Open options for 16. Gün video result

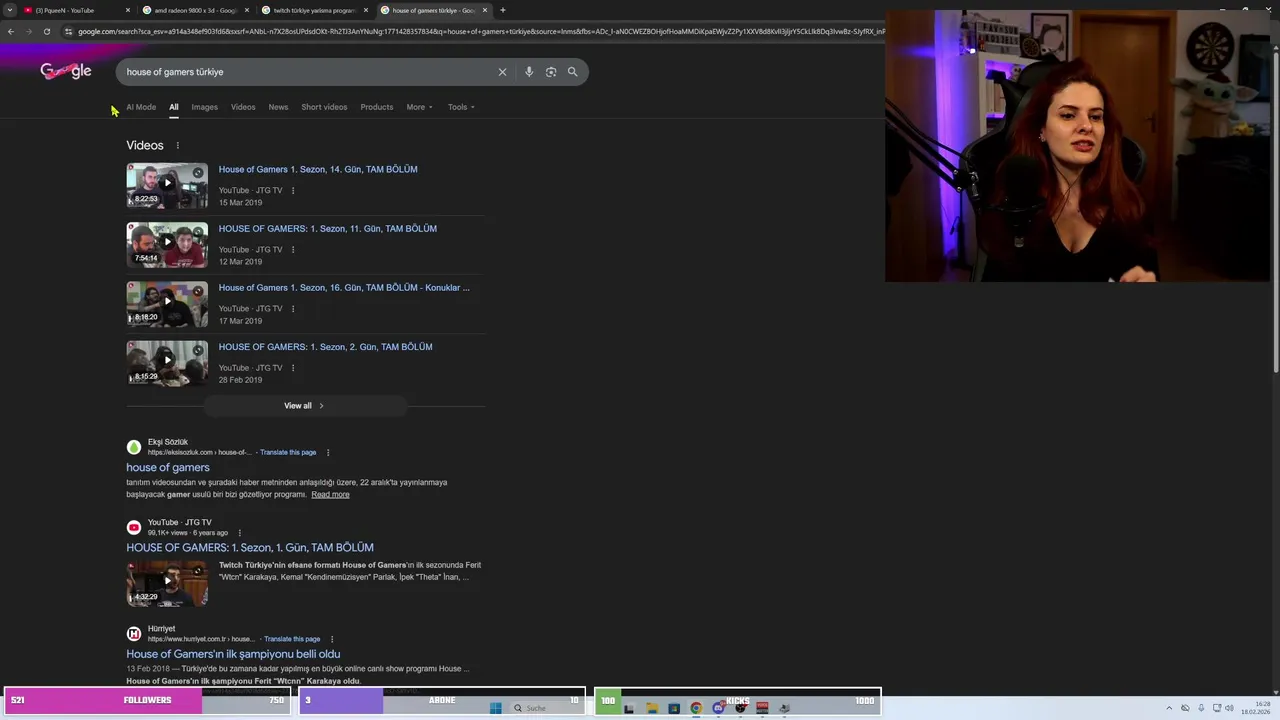point(293,308)
